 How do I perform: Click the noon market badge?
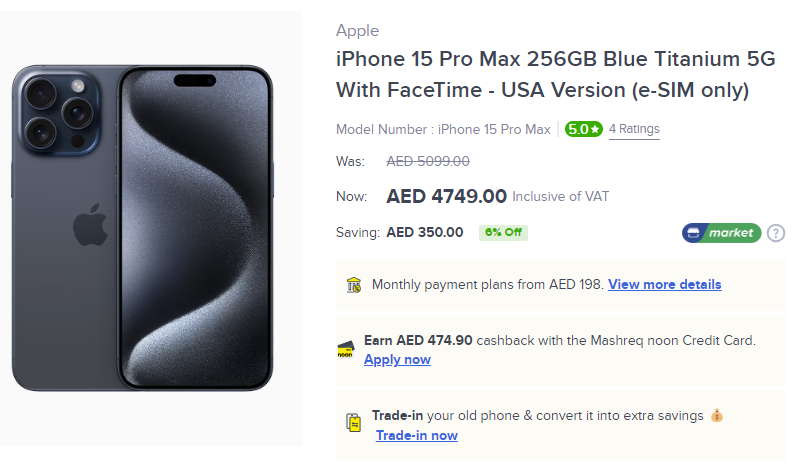point(721,233)
